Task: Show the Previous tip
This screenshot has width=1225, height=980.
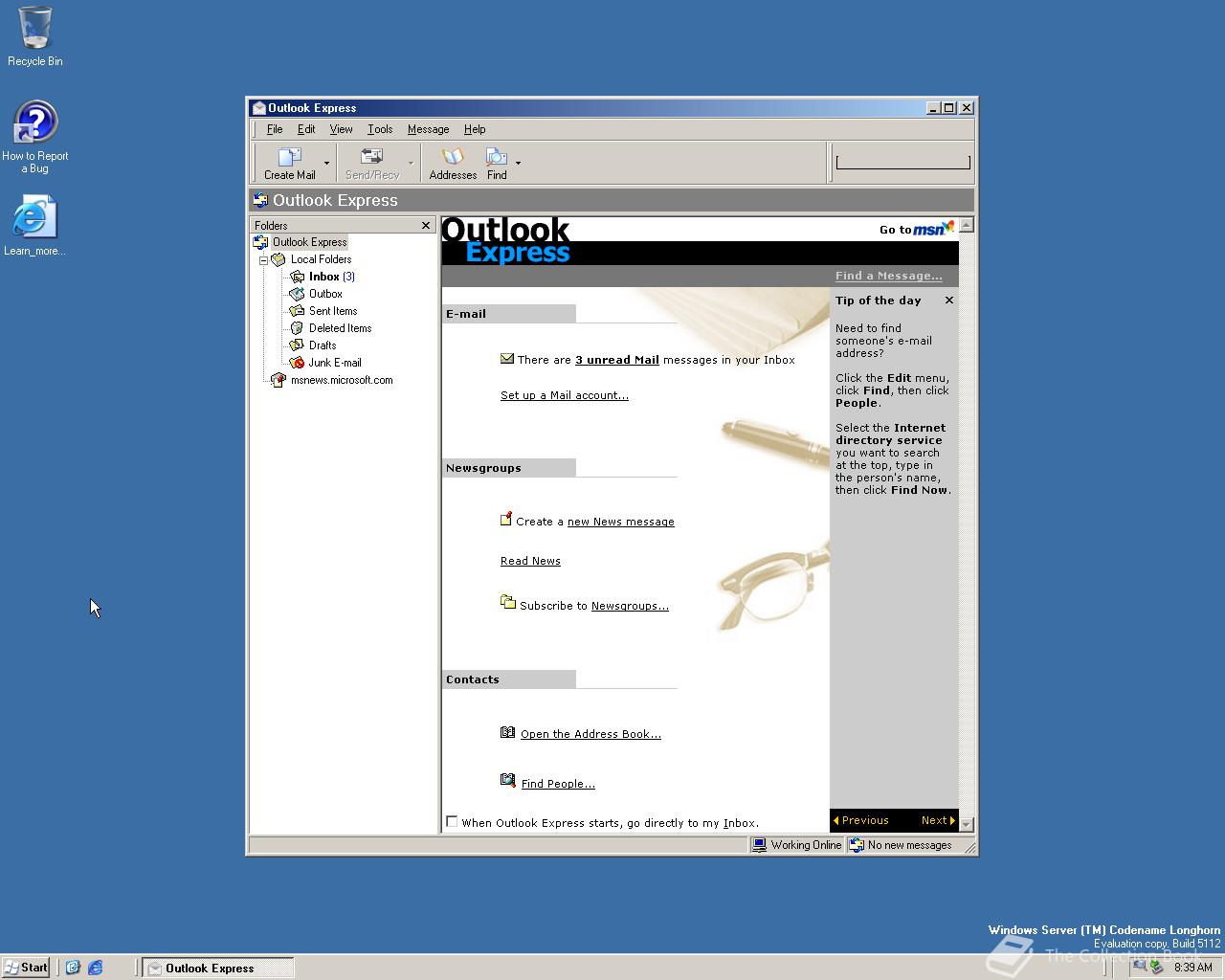Action: pyautogui.click(x=860, y=820)
